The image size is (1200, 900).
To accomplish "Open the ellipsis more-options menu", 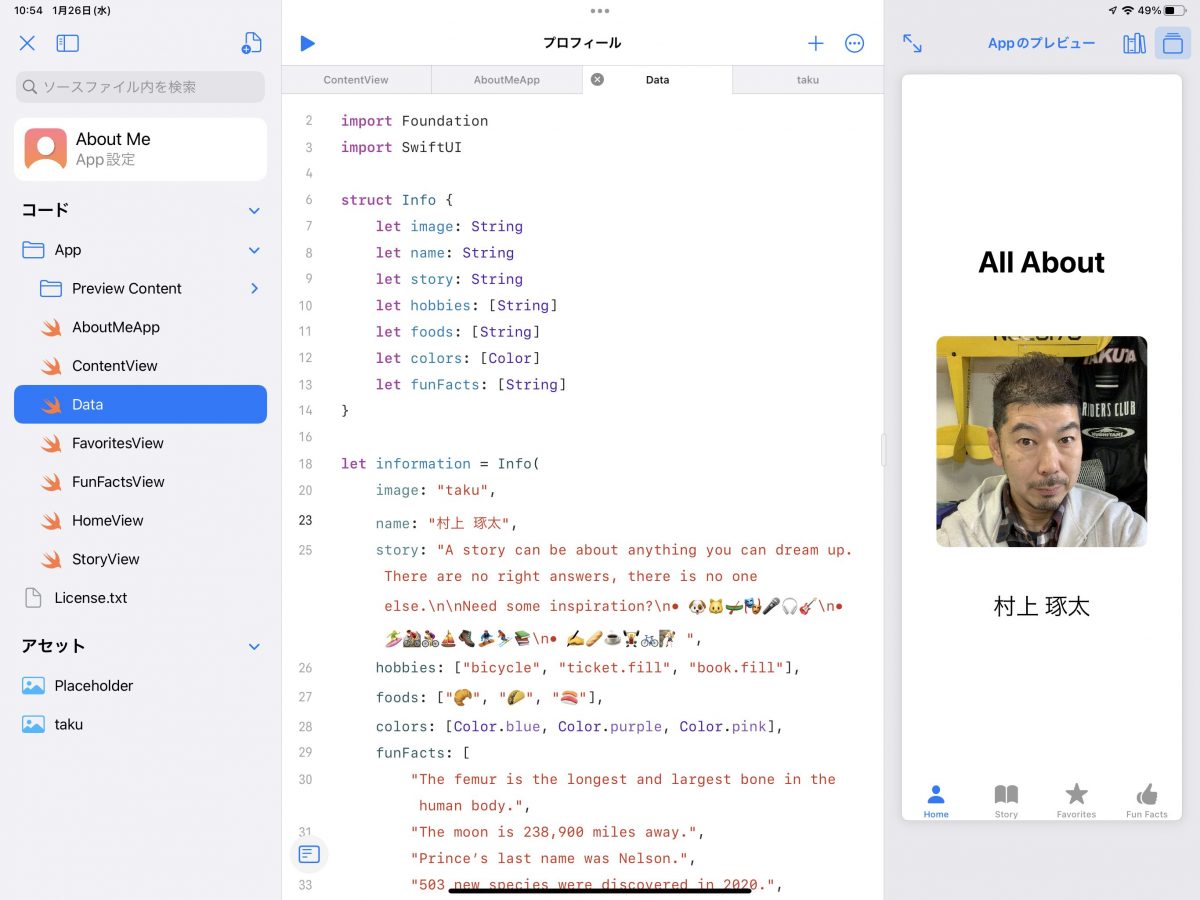I will [x=854, y=43].
